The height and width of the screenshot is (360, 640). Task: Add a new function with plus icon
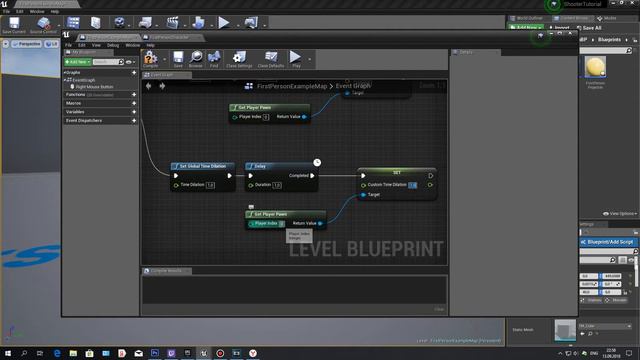tap(134, 95)
